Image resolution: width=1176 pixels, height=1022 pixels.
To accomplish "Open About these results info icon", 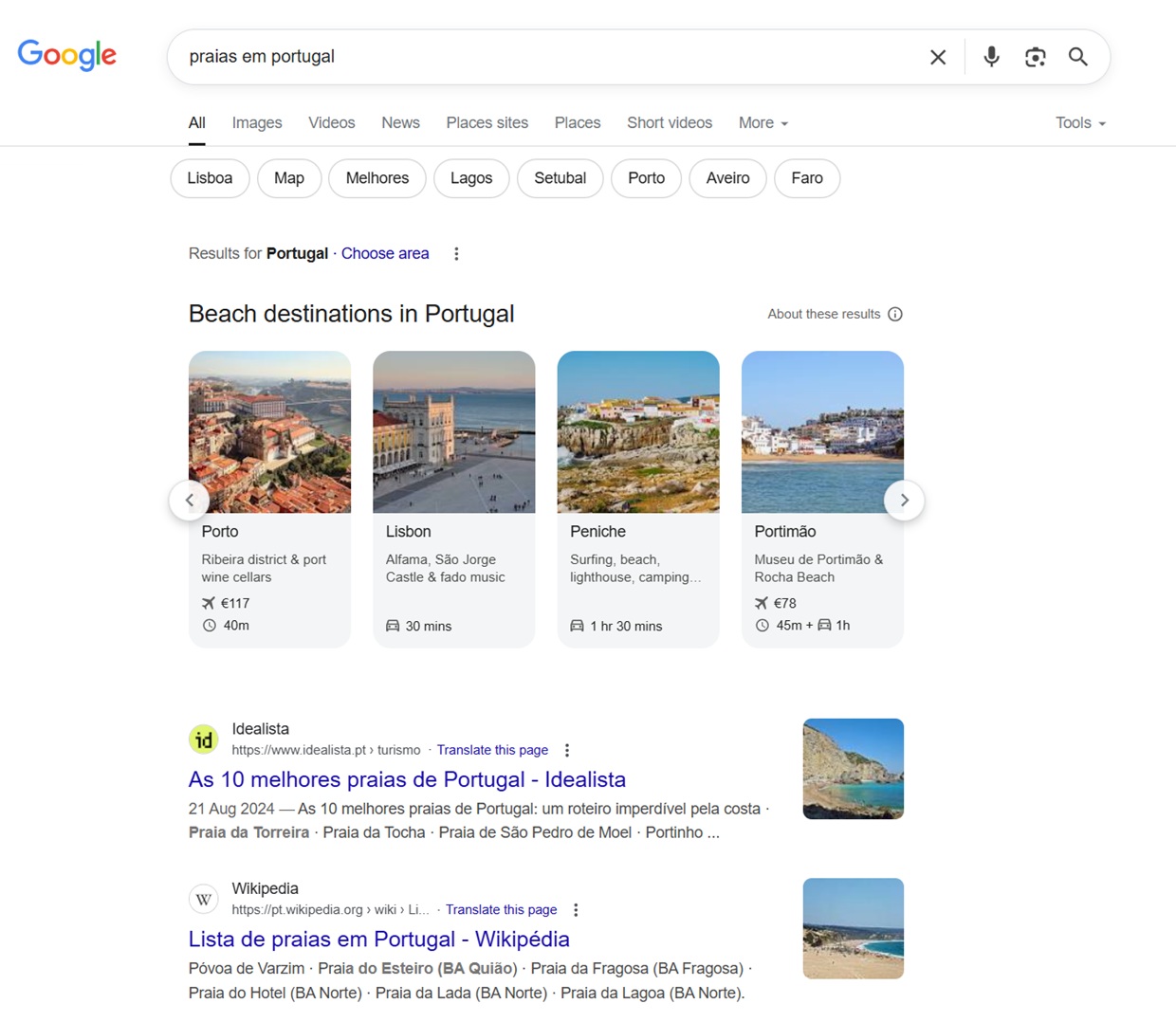I will pyautogui.click(x=894, y=314).
